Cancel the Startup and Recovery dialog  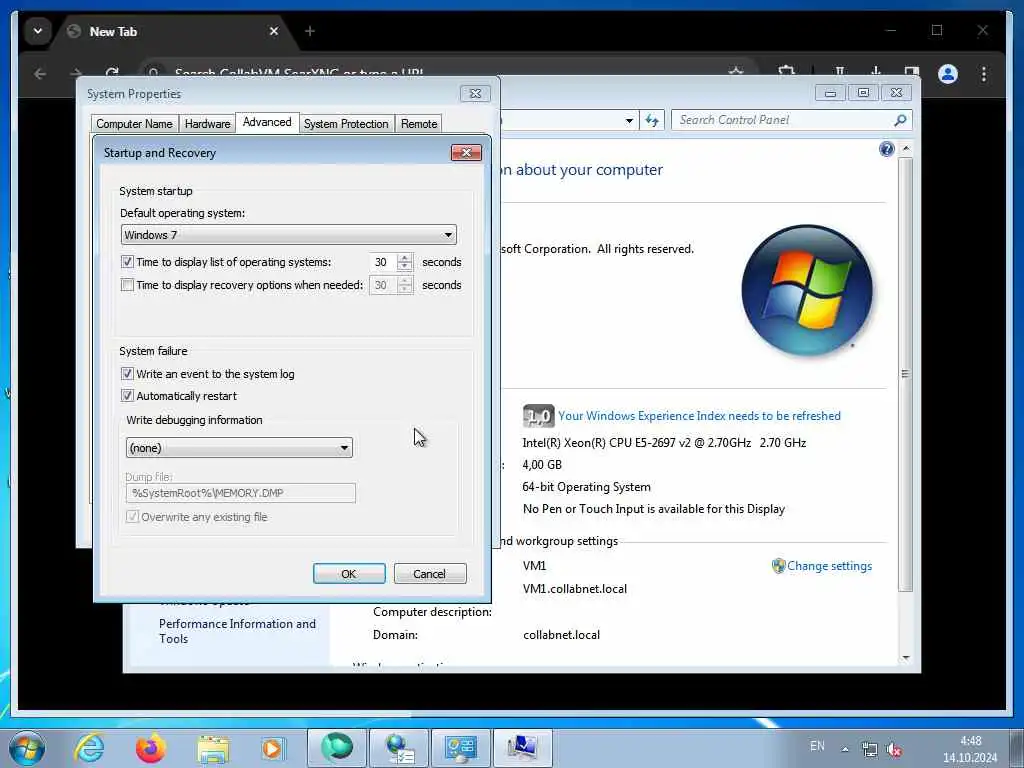(430, 573)
